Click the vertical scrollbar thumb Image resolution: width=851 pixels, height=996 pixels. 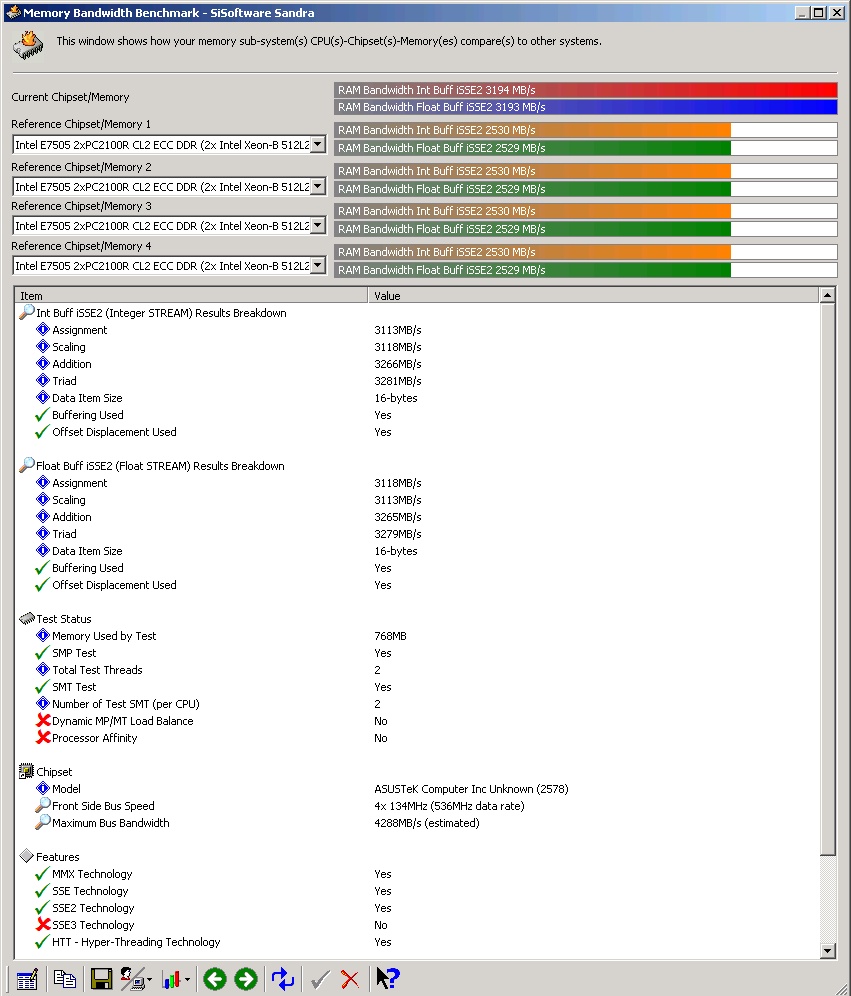coord(827,579)
